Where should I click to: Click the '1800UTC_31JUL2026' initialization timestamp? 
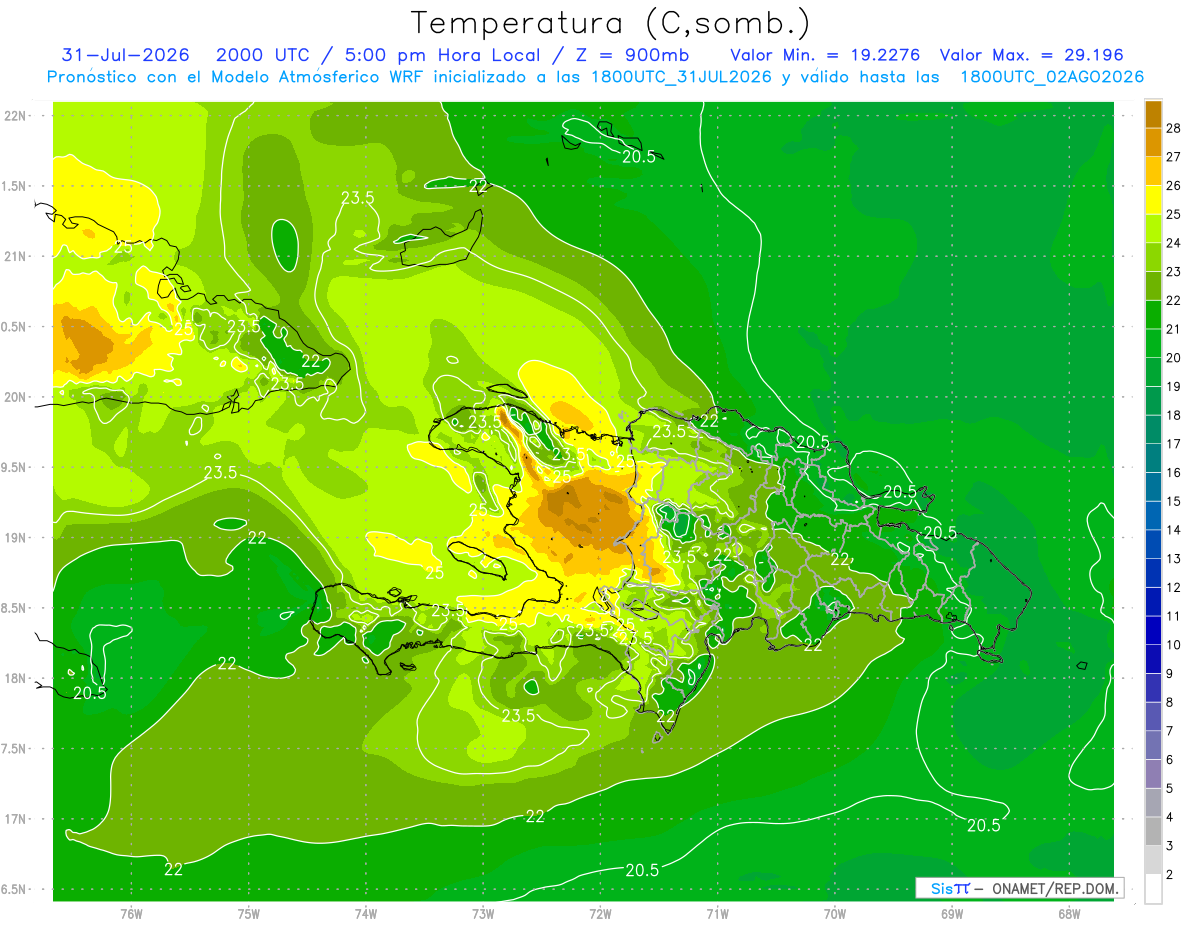click(x=680, y=77)
